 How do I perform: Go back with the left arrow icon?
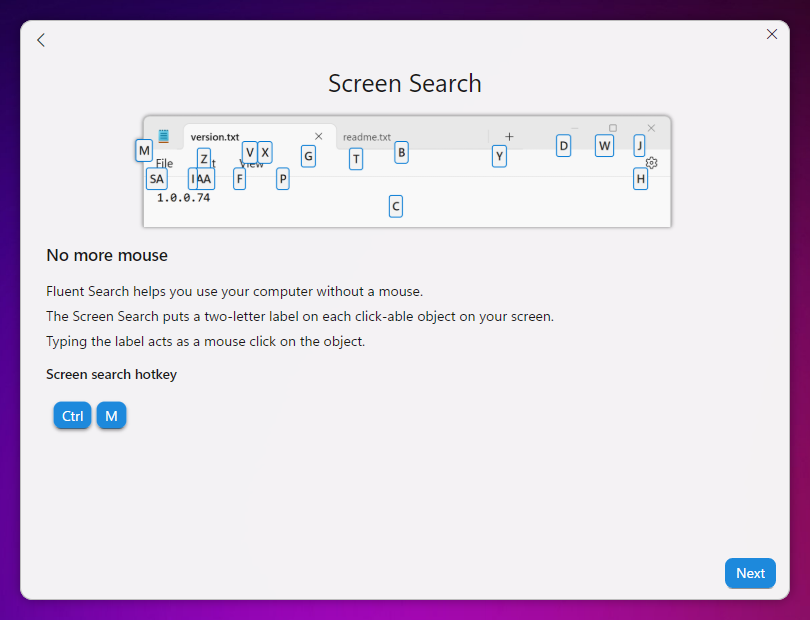[x=41, y=40]
